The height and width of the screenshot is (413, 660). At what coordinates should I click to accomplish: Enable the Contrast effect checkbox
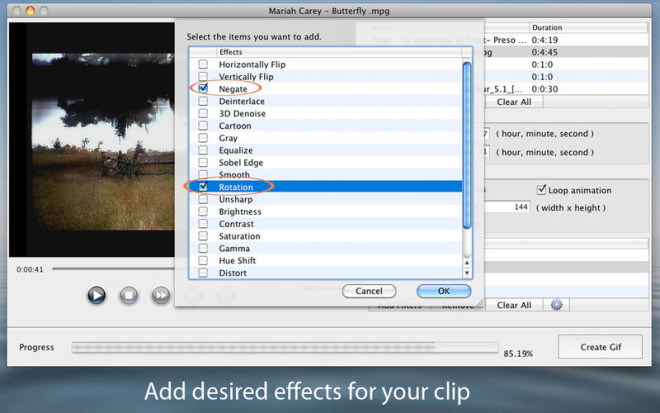[203, 224]
